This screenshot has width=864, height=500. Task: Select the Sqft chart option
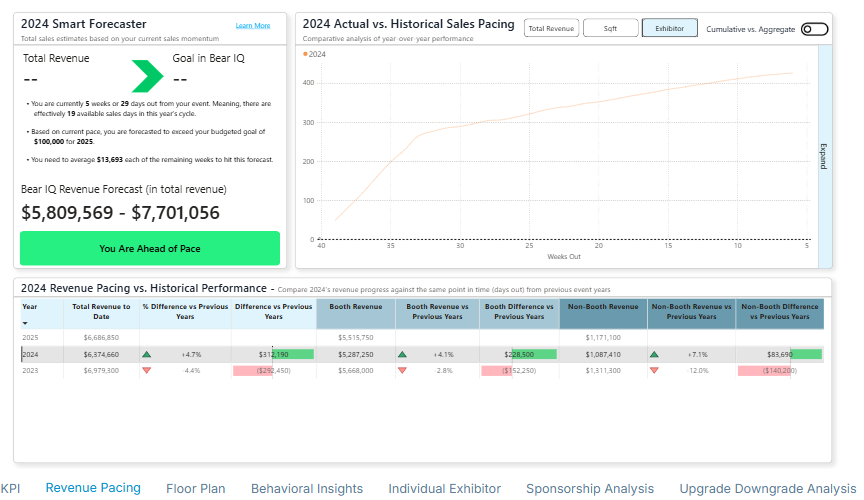(610, 29)
